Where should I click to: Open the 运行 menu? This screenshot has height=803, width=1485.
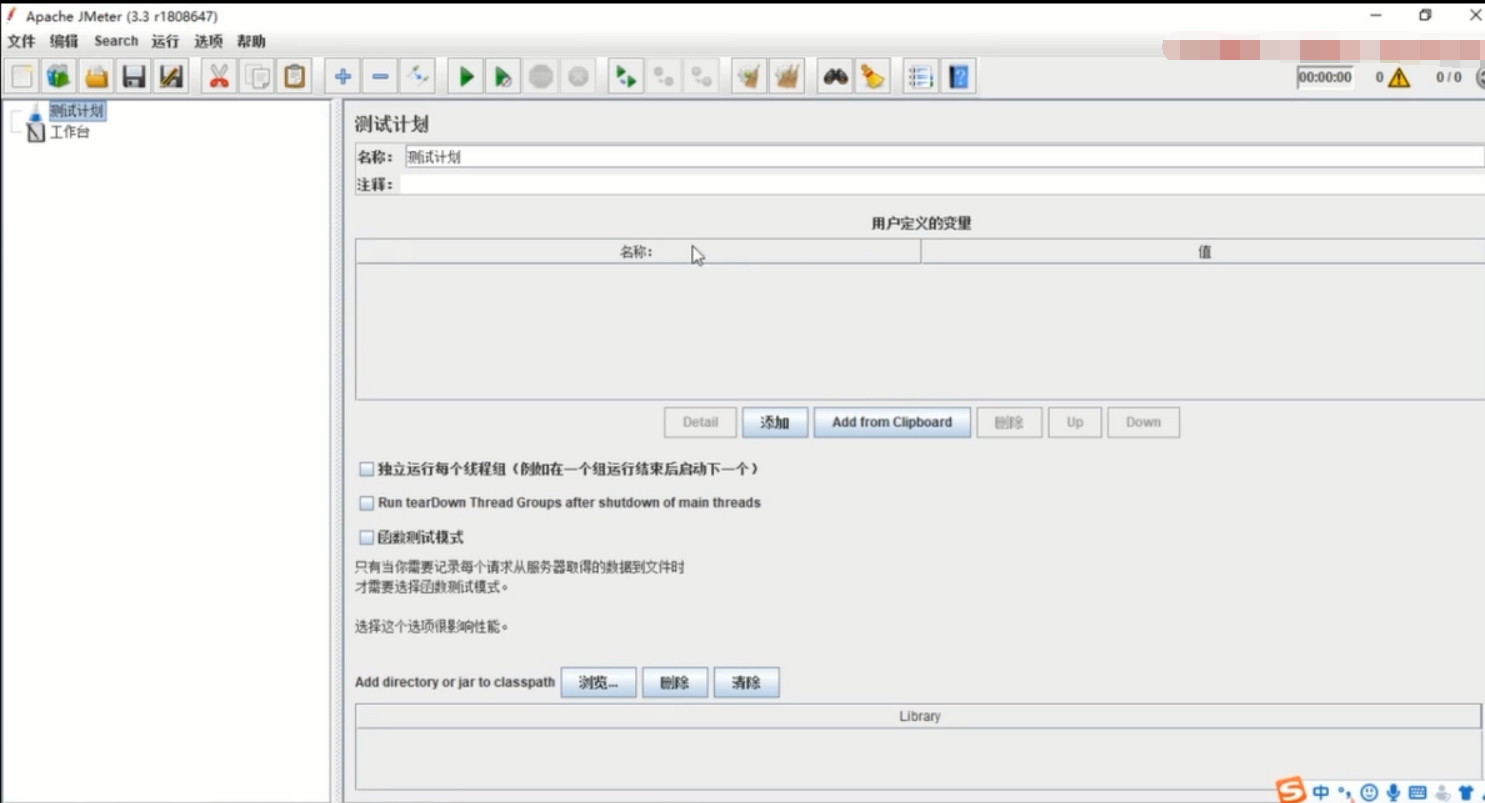pos(165,41)
